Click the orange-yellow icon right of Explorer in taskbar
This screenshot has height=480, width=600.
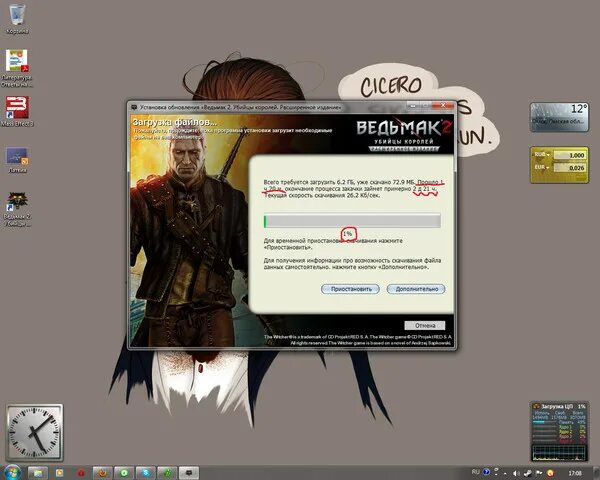(59, 473)
